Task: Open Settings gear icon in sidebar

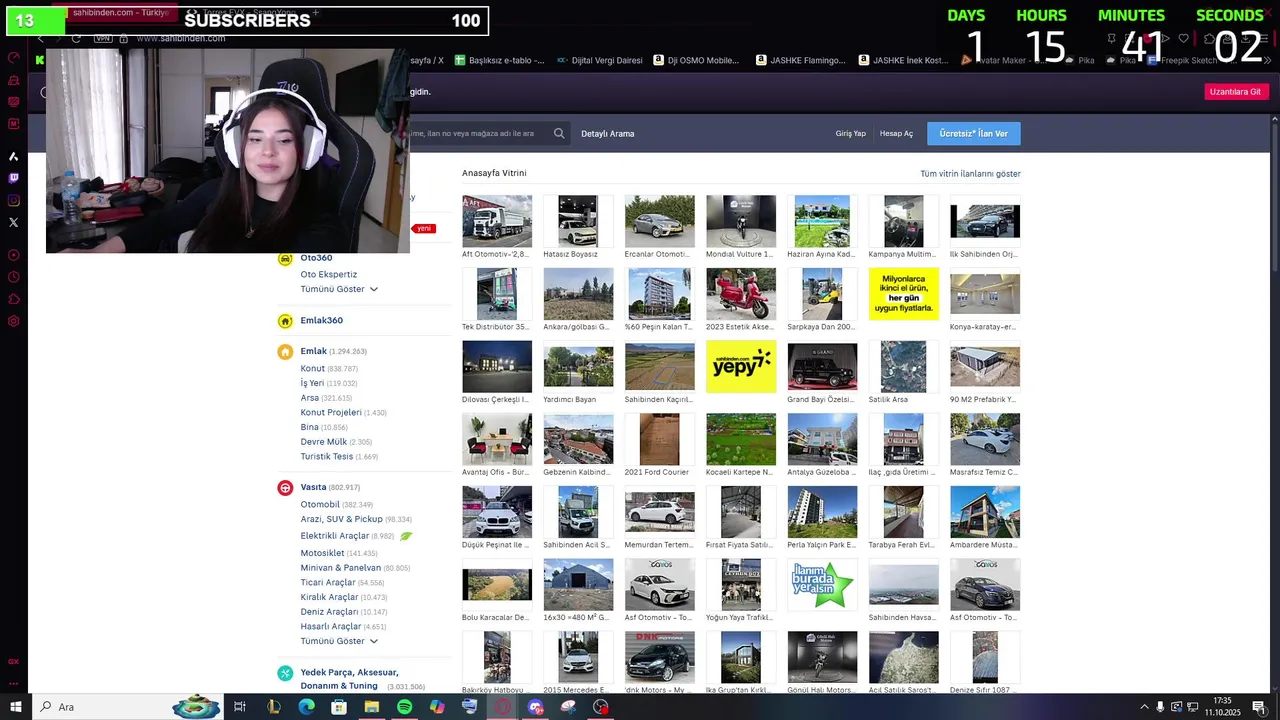Action: [13, 321]
